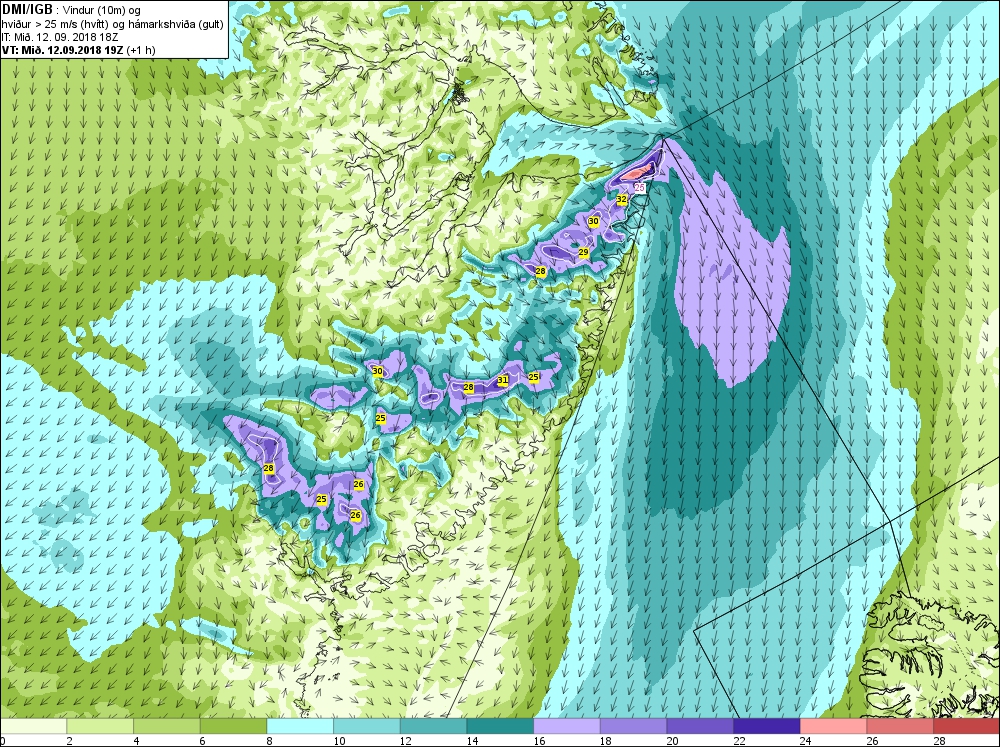Screen dimensions: 1000x747
Task: Select the salmon 26–28 m/s legend swatch
Action: (900, 726)
